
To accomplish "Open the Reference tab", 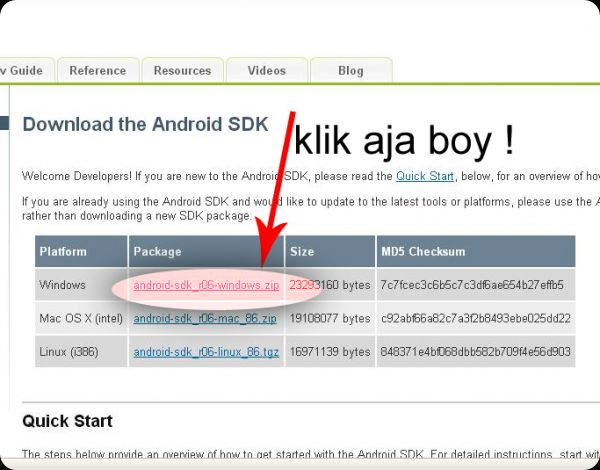I will click(98, 71).
